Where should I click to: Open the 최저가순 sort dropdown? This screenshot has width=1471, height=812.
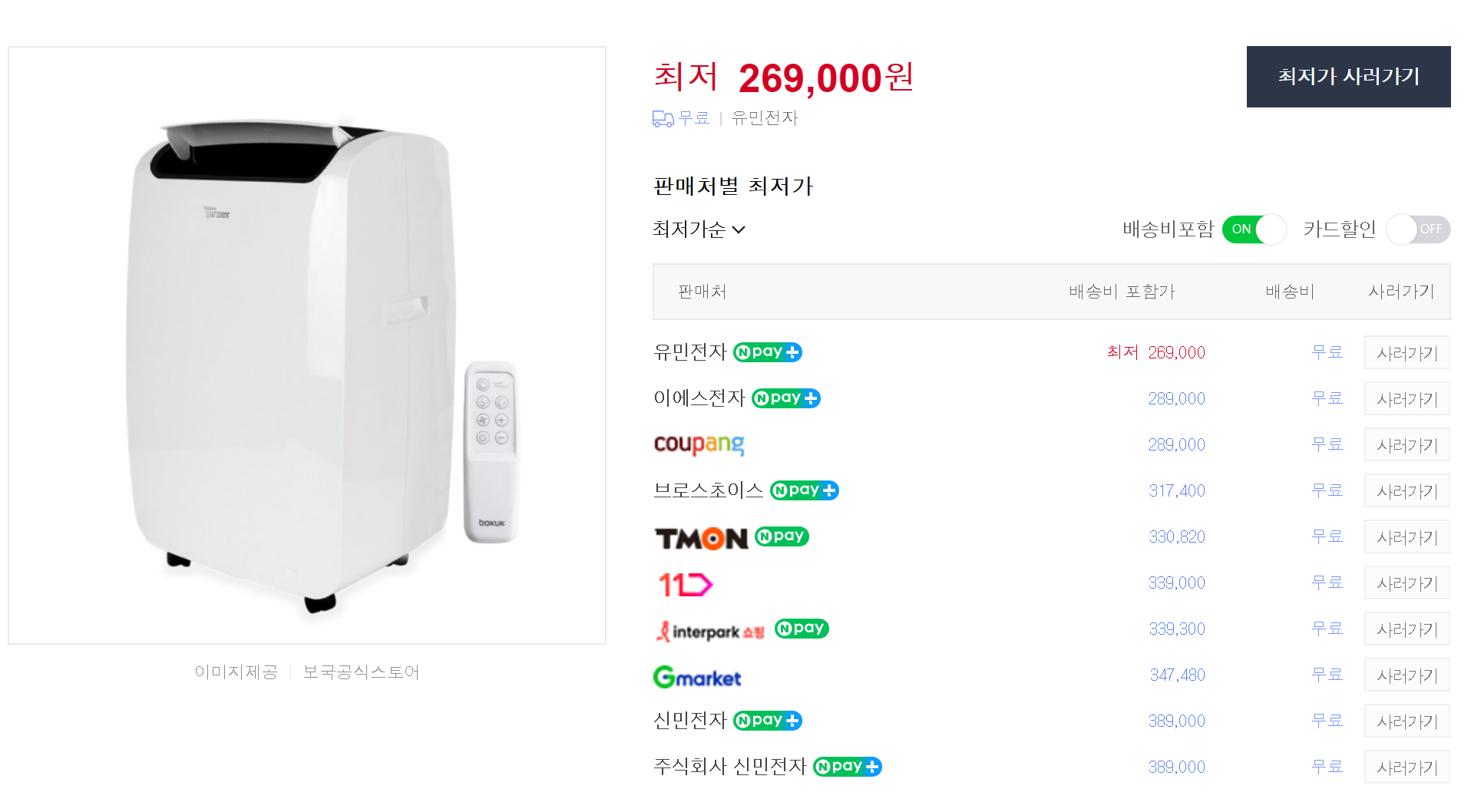coord(699,229)
